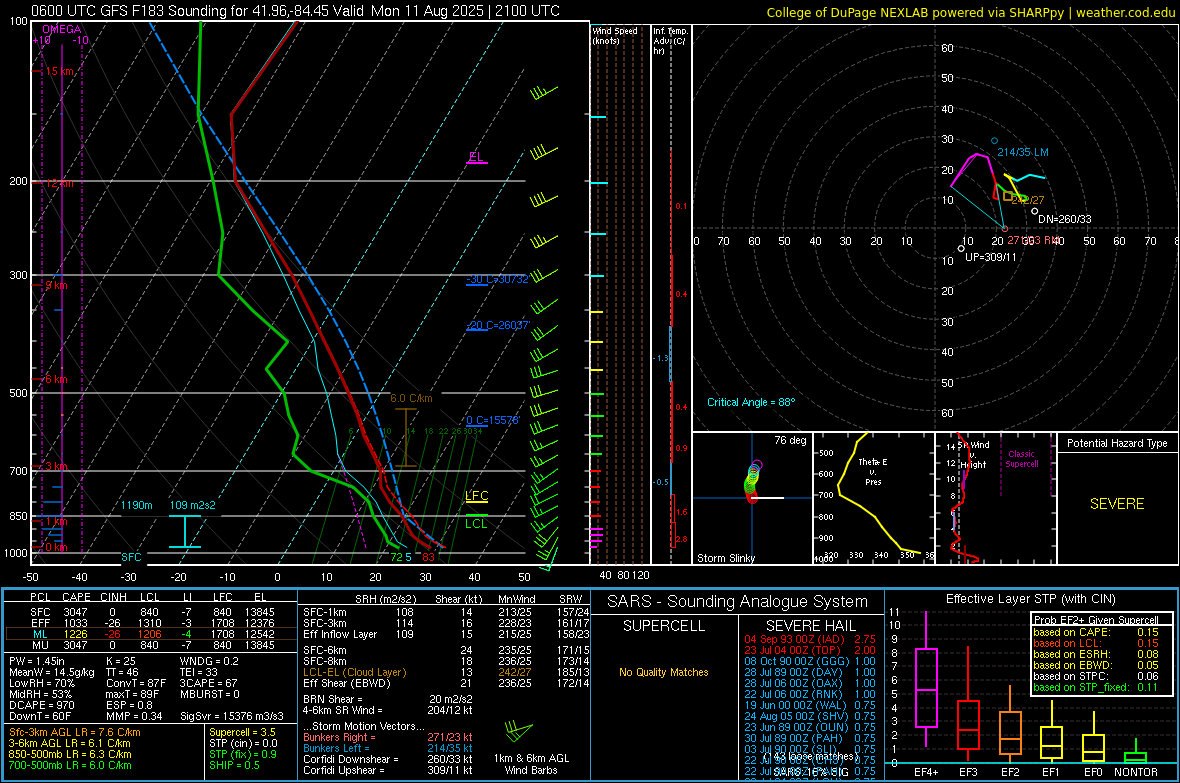Click the 1190m effective inflow base label
1180x783 pixels.
point(137,505)
